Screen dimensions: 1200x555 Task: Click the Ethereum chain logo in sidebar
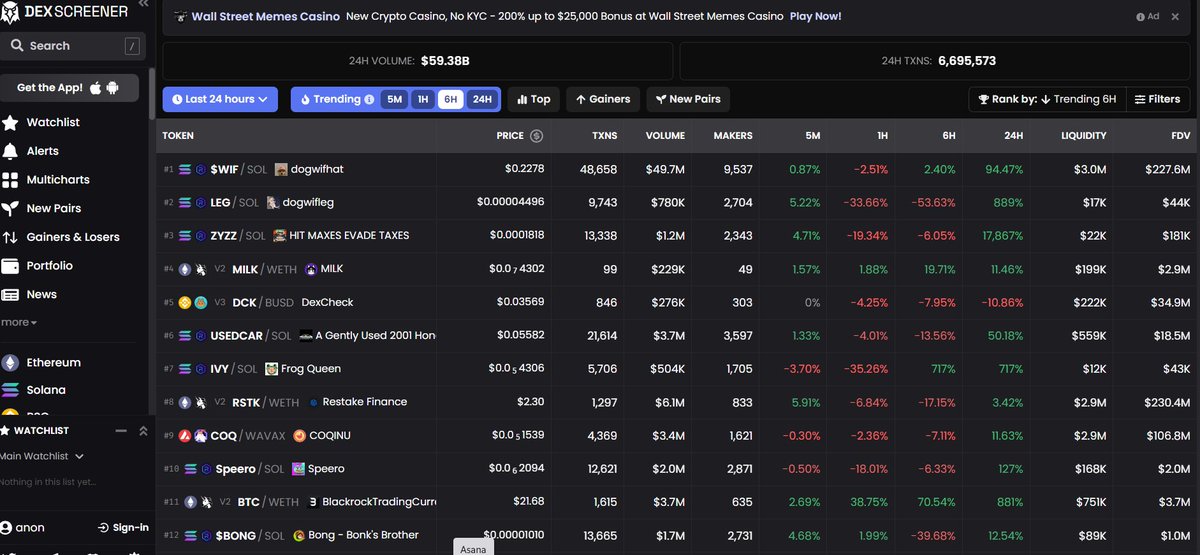tap(10, 362)
